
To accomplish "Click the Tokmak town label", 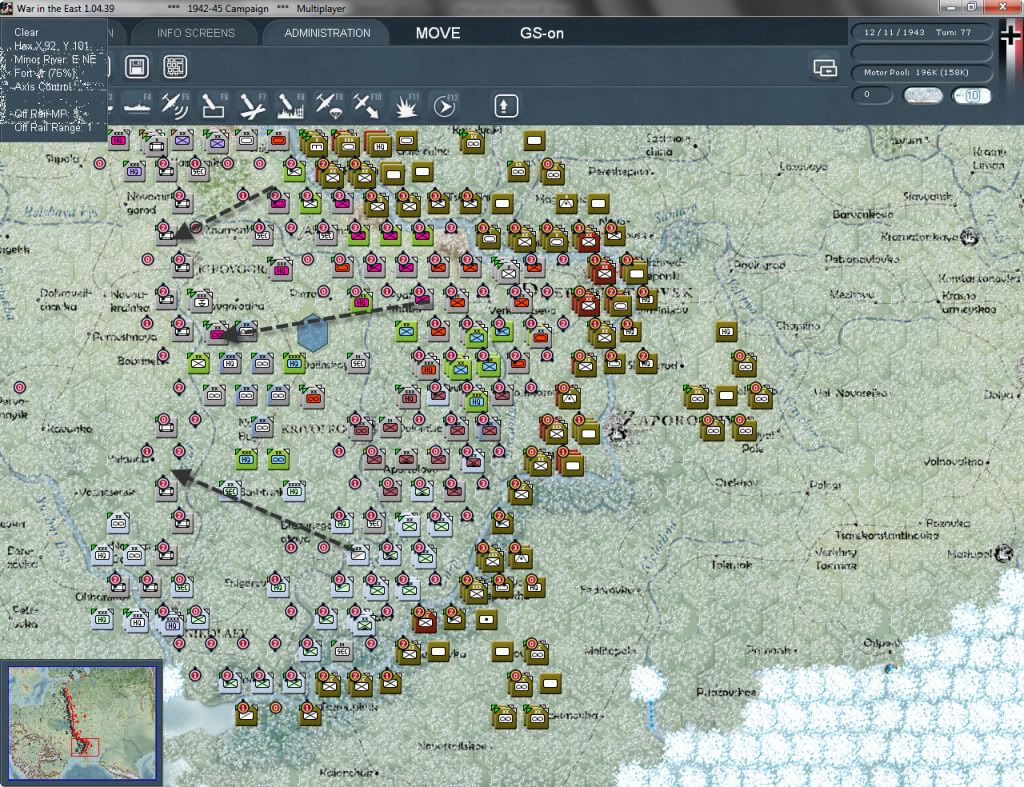I will click(731, 564).
